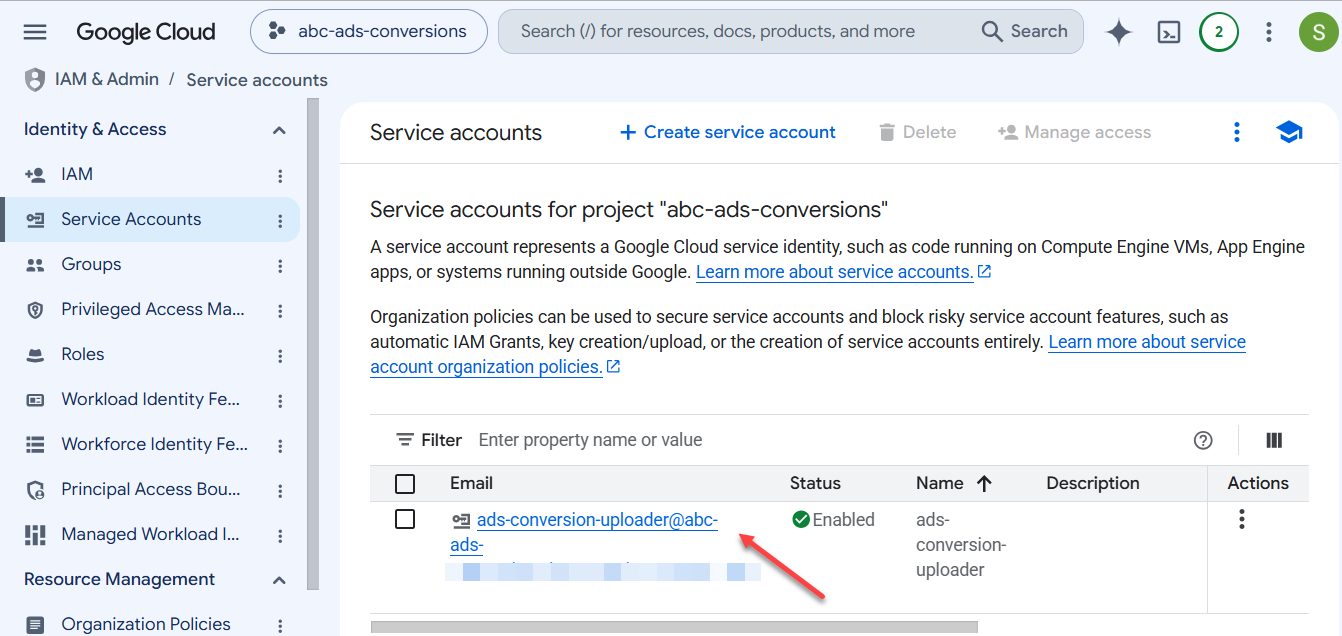
Task: Click the Google Cloud logo
Action: point(146,32)
